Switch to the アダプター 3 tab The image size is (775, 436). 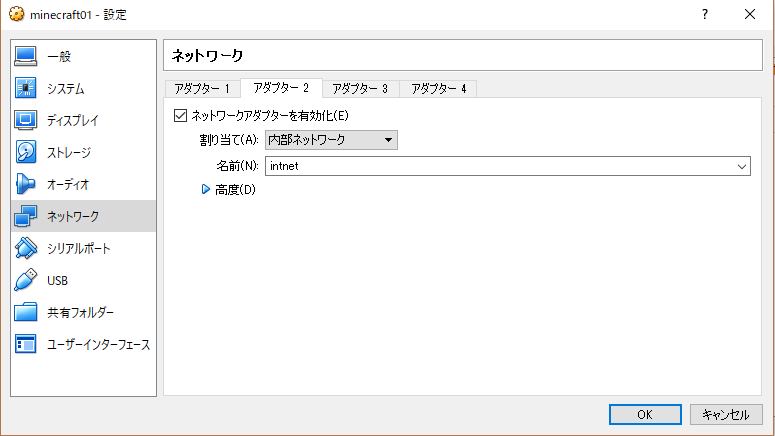pyautogui.click(x=360, y=89)
